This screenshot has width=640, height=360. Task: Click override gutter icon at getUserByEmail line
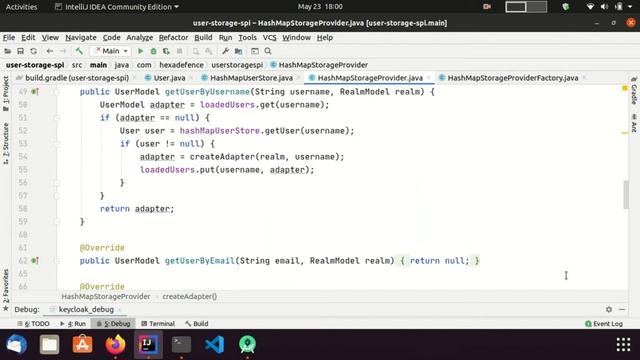point(35,260)
